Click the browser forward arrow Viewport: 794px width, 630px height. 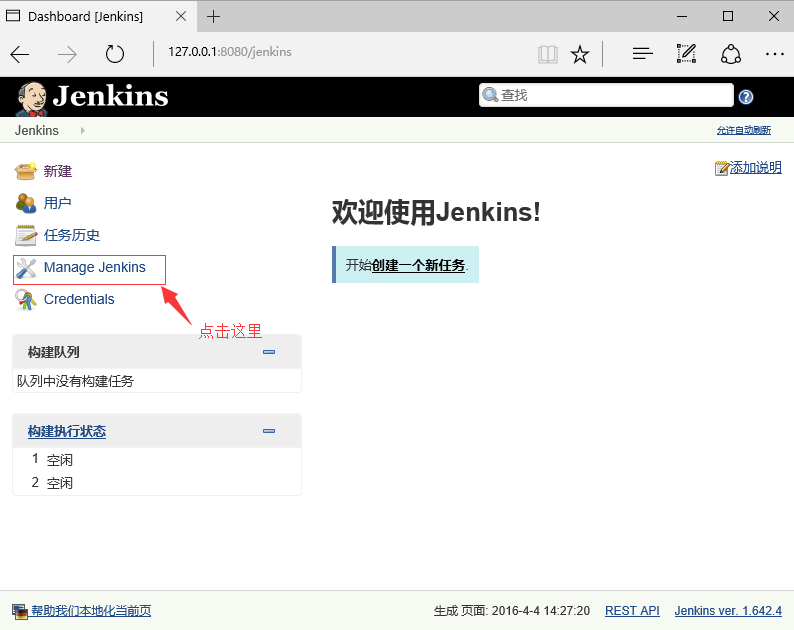point(67,54)
